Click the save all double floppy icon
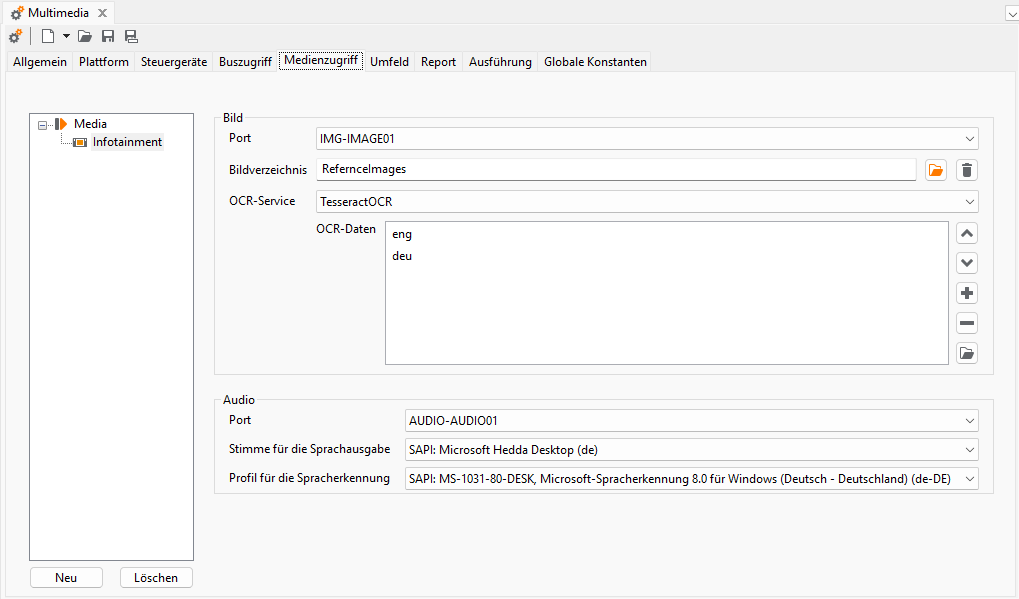 coord(131,36)
